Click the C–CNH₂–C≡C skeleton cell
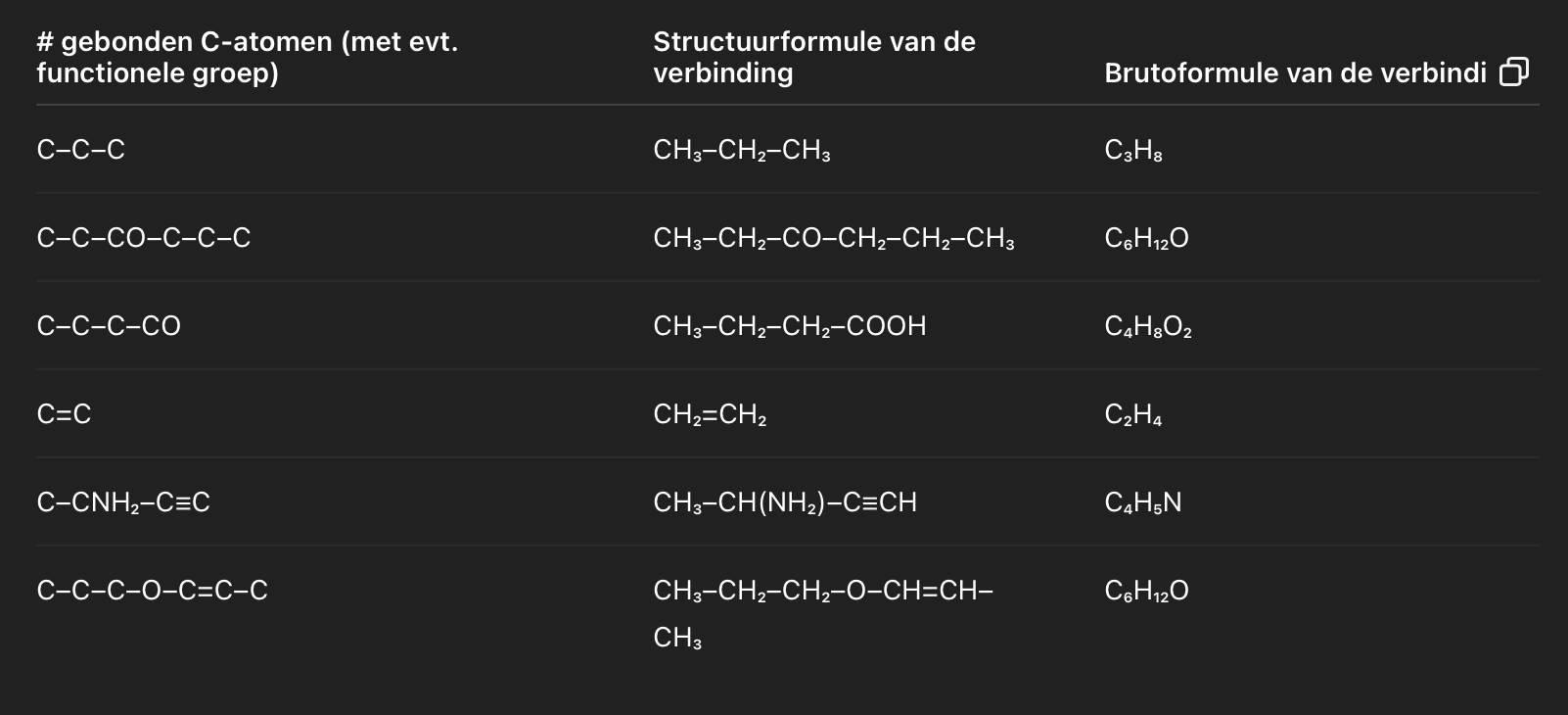The width and height of the screenshot is (1568, 715). 123,503
